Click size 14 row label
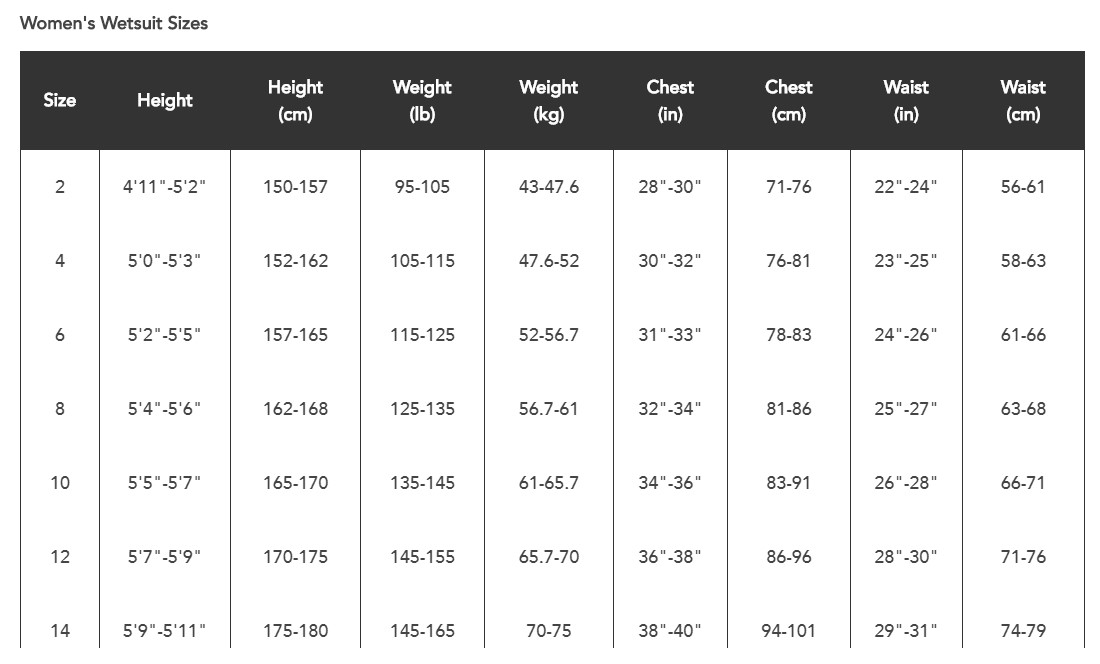Image resolution: width=1100 pixels, height=664 pixels. (60, 631)
